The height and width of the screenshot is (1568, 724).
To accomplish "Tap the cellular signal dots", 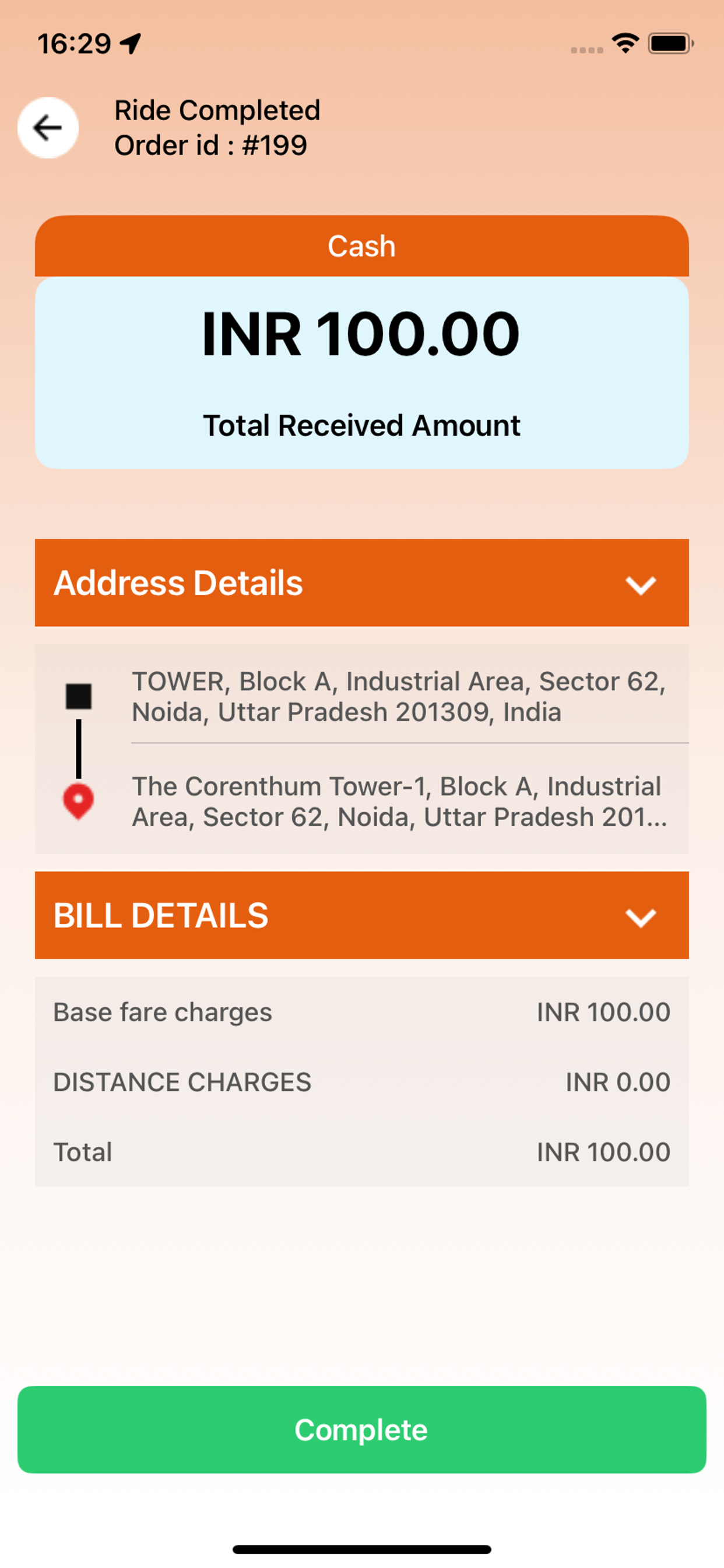I will 586,50.
